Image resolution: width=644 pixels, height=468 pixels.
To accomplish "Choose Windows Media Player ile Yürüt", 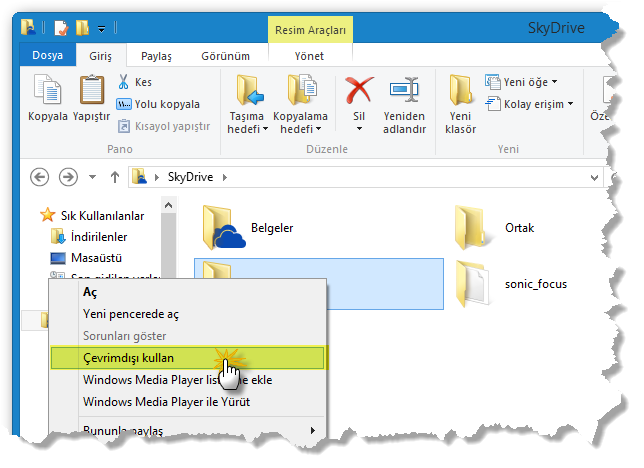I will pyautogui.click(x=188, y=401).
